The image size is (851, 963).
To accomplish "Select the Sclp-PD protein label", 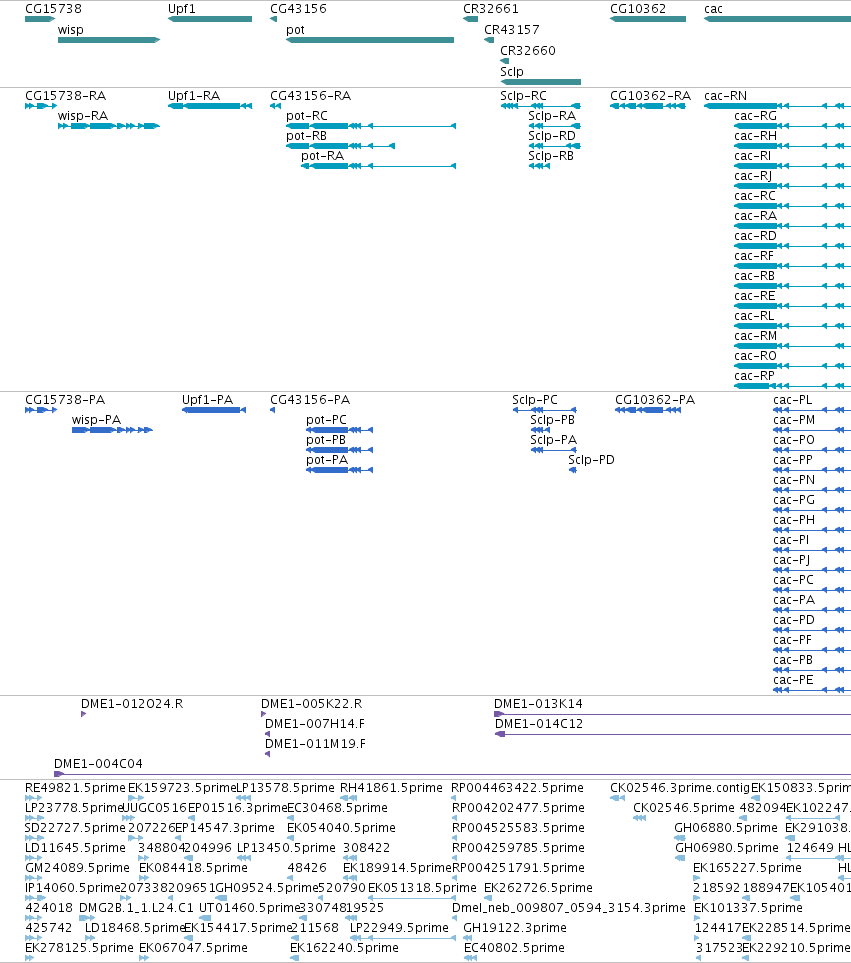I will (x=591, y=460).
